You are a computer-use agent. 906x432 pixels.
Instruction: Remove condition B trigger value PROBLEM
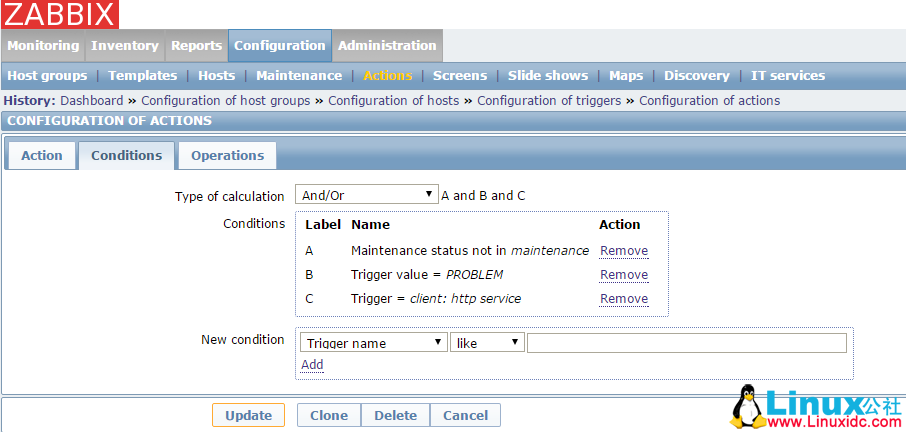624,275
